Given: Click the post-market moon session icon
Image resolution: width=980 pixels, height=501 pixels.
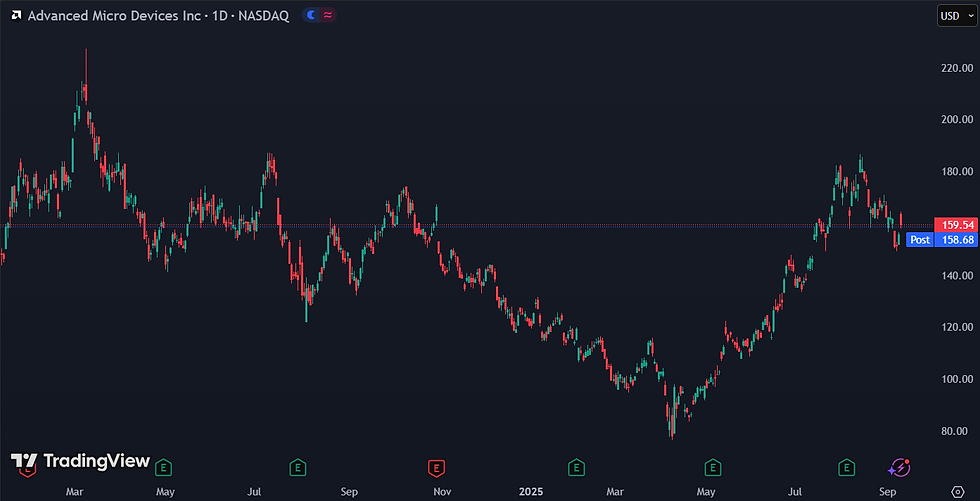Looking at the screenshot, I should (x=311, y=16).
